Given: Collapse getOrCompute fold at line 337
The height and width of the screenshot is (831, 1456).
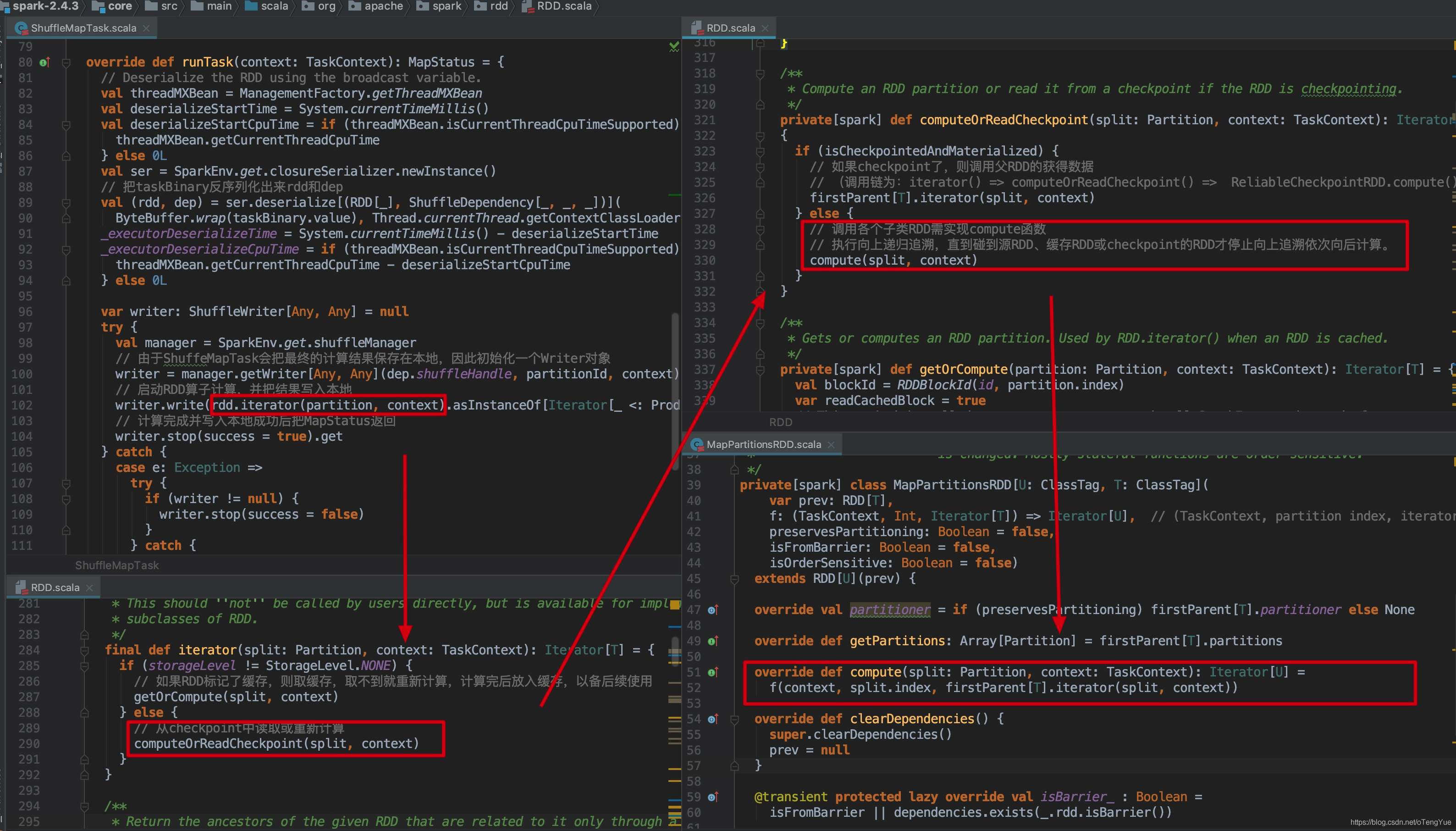Looking at the screenshot, I should point(760,370).
